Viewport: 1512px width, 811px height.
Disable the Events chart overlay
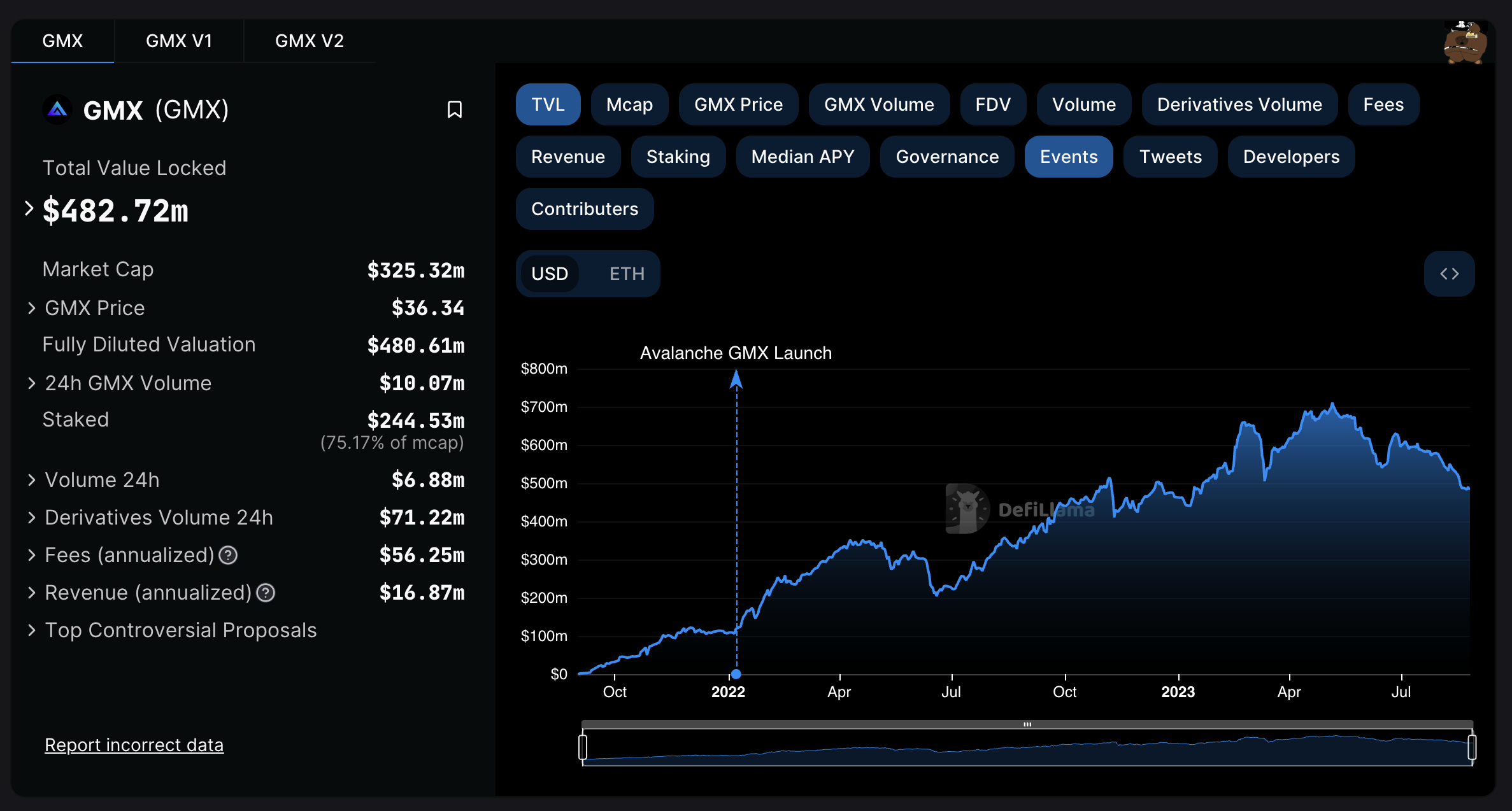[1068, 157]
